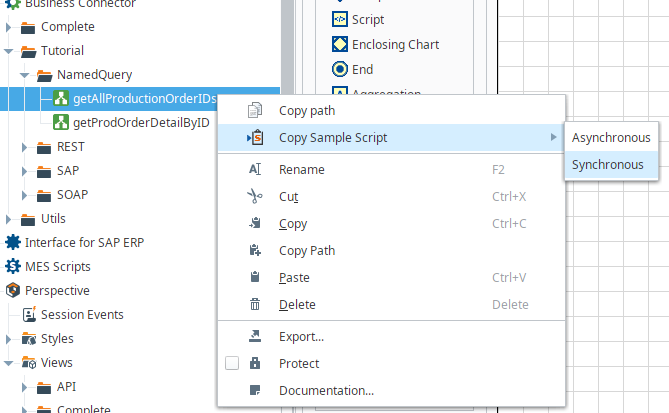Click the Interface for SAP ERP gear icon
This screenshot has height=413, width=669.
point(13,242)
